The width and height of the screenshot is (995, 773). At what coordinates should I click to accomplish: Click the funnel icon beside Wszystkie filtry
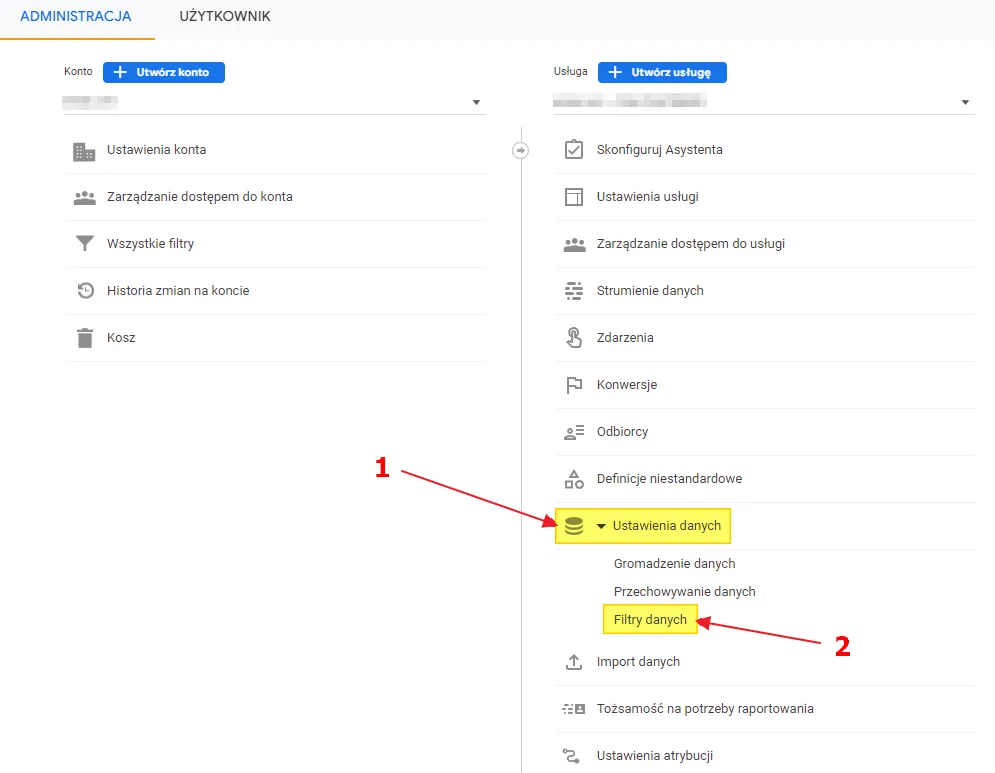tap(84, 243)
